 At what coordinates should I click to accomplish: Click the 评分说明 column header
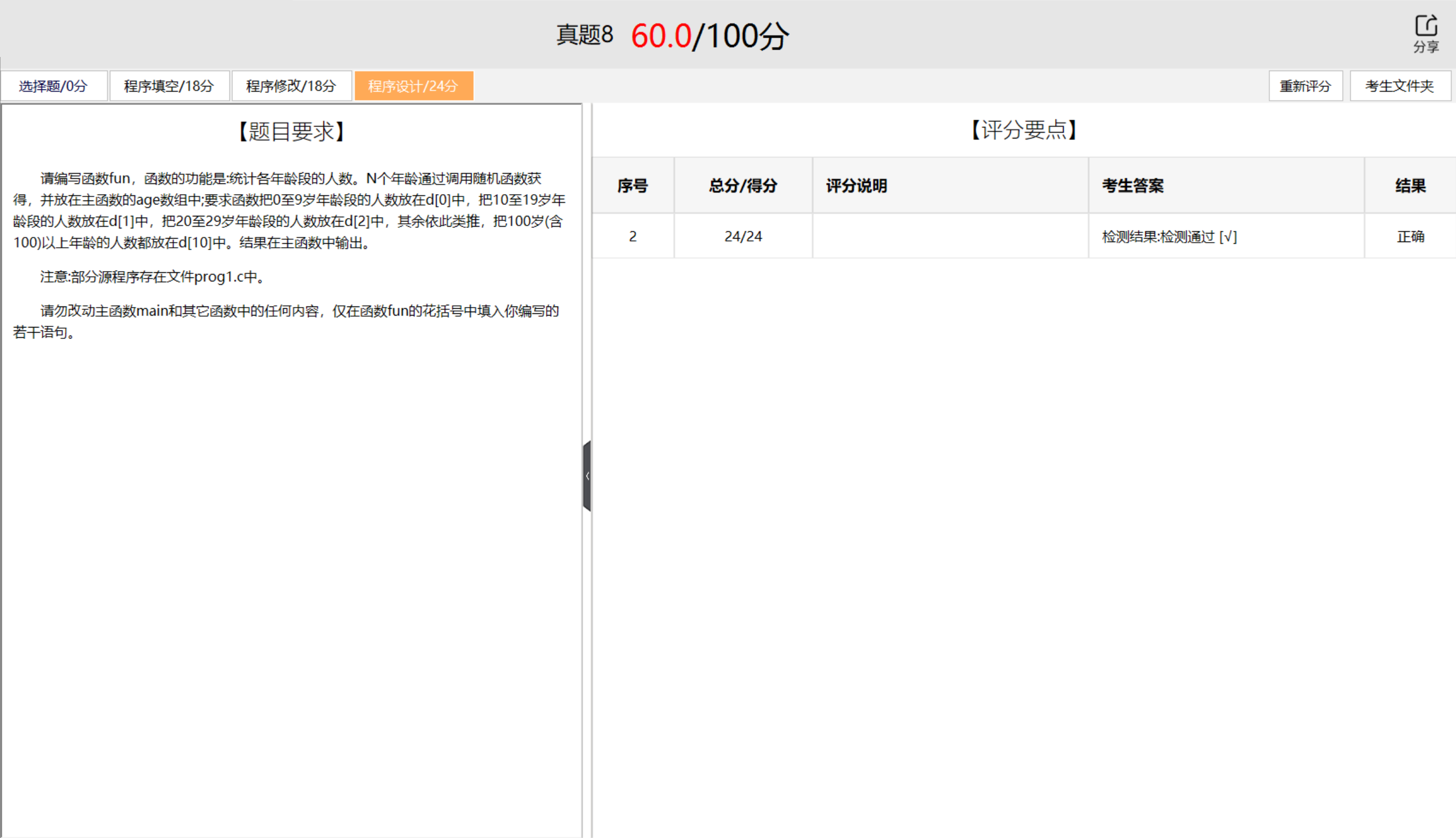click(950, 185)
